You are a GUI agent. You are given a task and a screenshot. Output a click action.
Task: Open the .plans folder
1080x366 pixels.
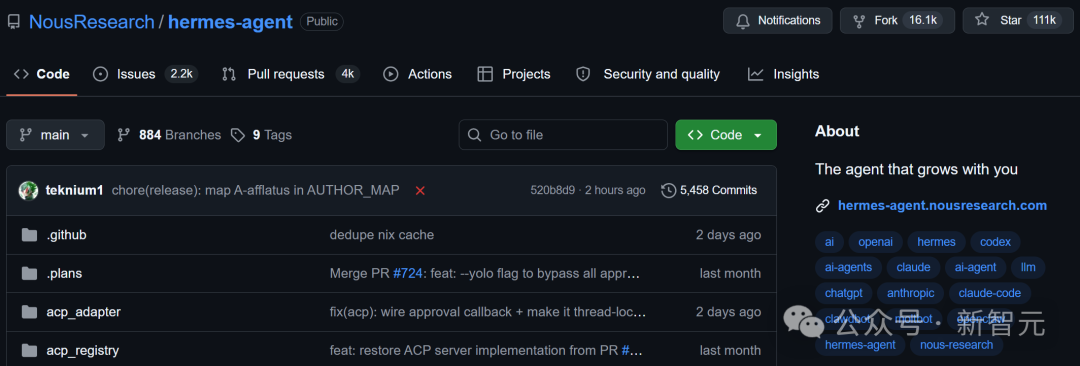64,274
